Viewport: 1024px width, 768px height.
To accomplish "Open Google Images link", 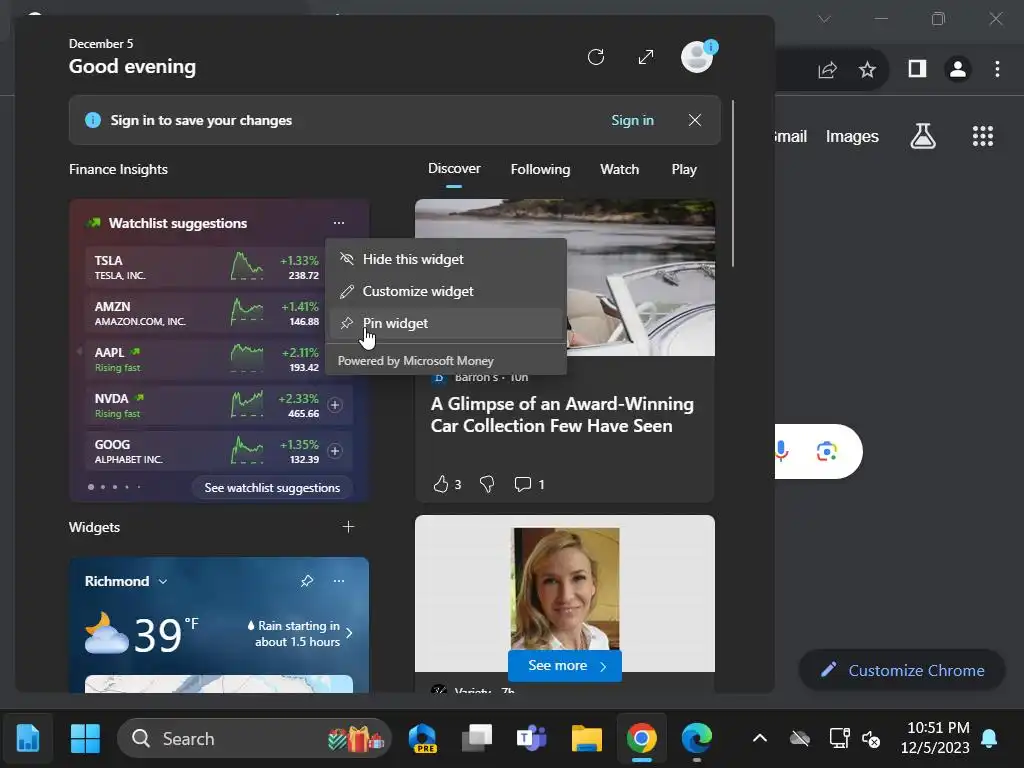I will pyautogui.click(x=852, y=136).
